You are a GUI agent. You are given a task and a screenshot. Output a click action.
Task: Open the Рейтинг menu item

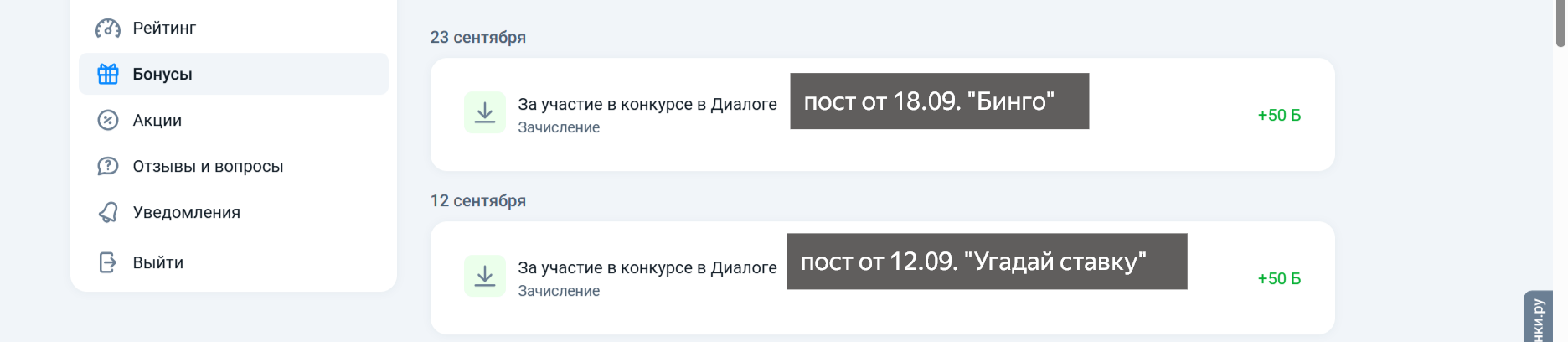point(234,28)
